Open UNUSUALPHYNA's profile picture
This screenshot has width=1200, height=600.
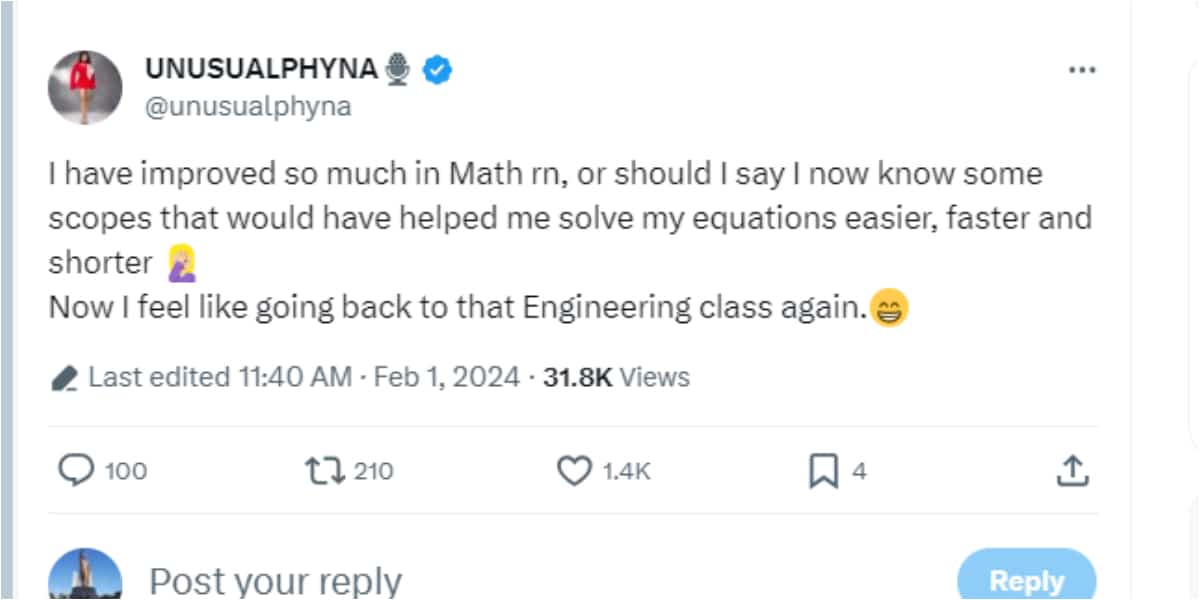point(85,87)
